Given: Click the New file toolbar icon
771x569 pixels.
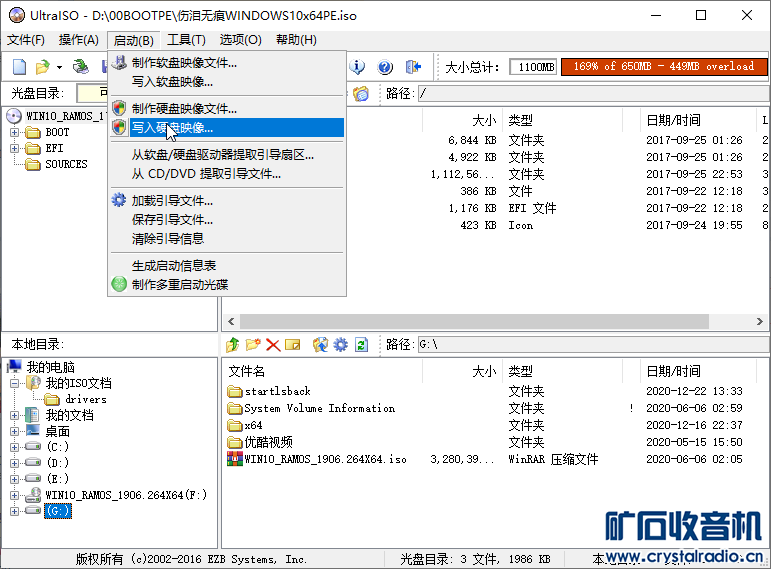Looking at the screenshot, I should click(x=19, y=66).
